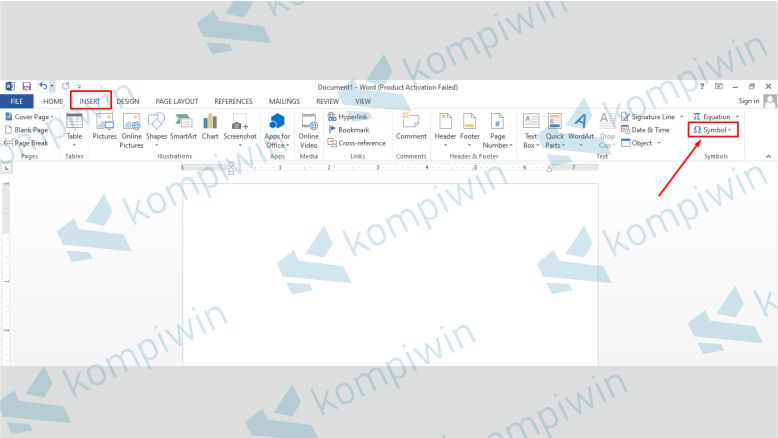Insert a Page Break

26,143
